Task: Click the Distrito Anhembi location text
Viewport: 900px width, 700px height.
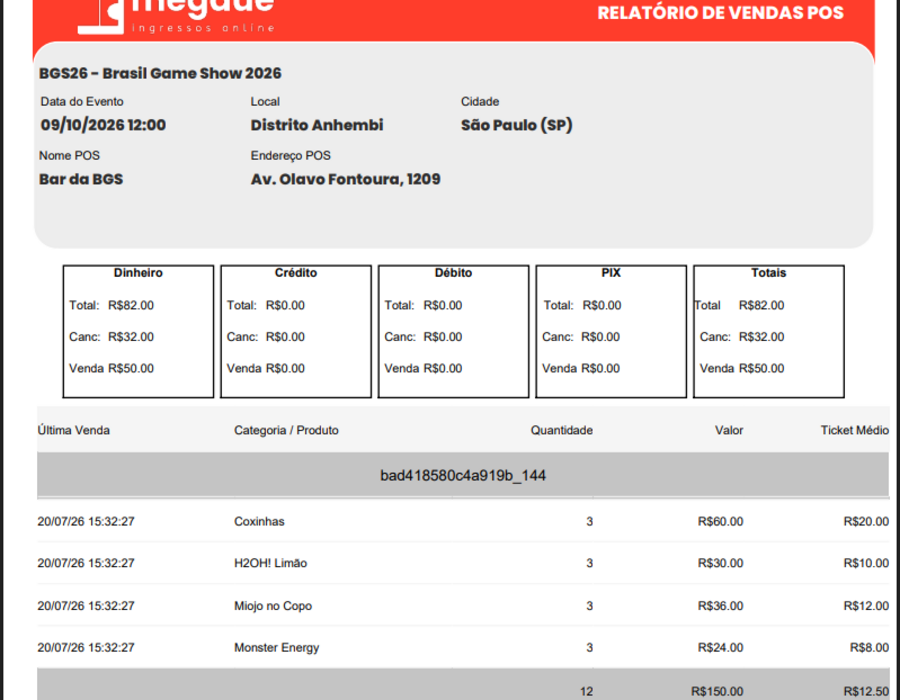Action: click(317, 125)
